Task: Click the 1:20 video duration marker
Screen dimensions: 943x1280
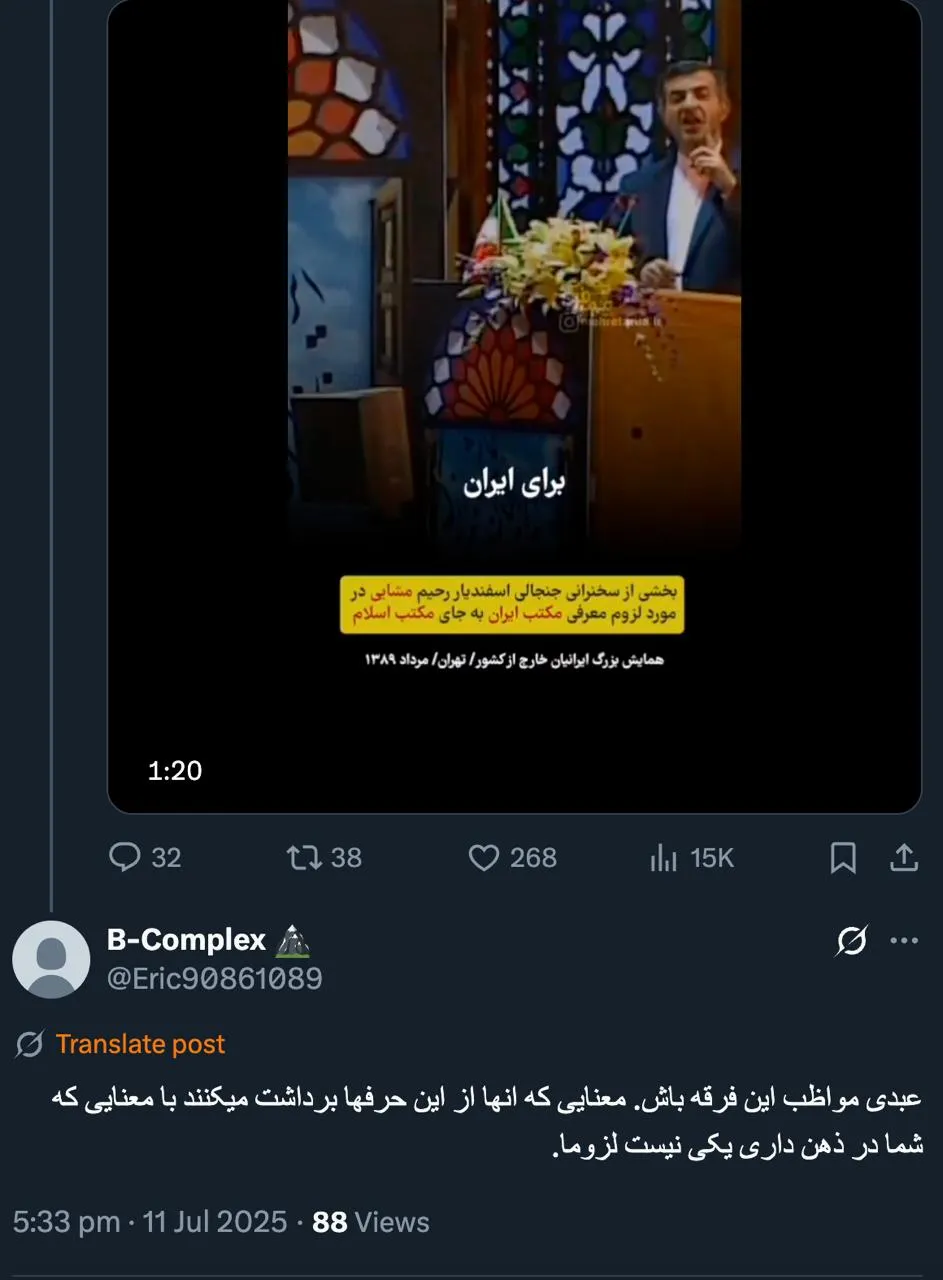Action: pos(176,770)
